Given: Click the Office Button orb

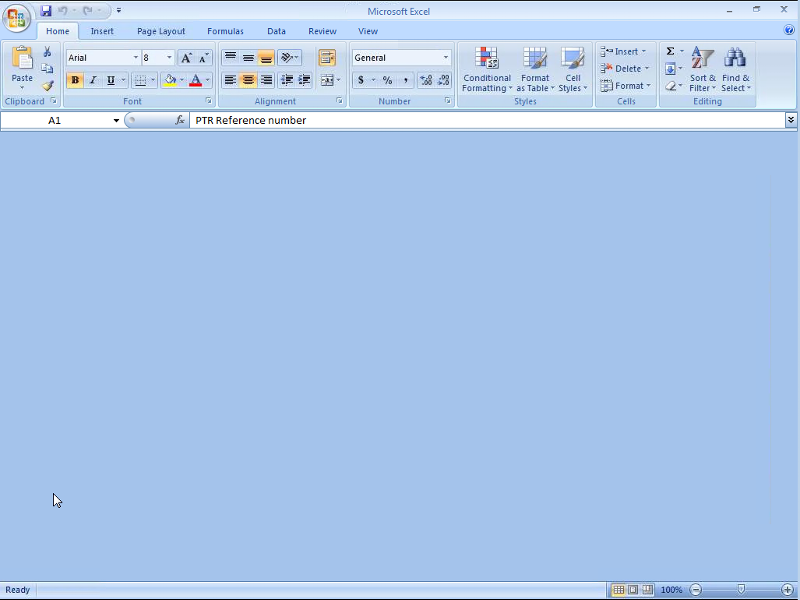Looking at the screenshot, I should (x=16, y=18).
